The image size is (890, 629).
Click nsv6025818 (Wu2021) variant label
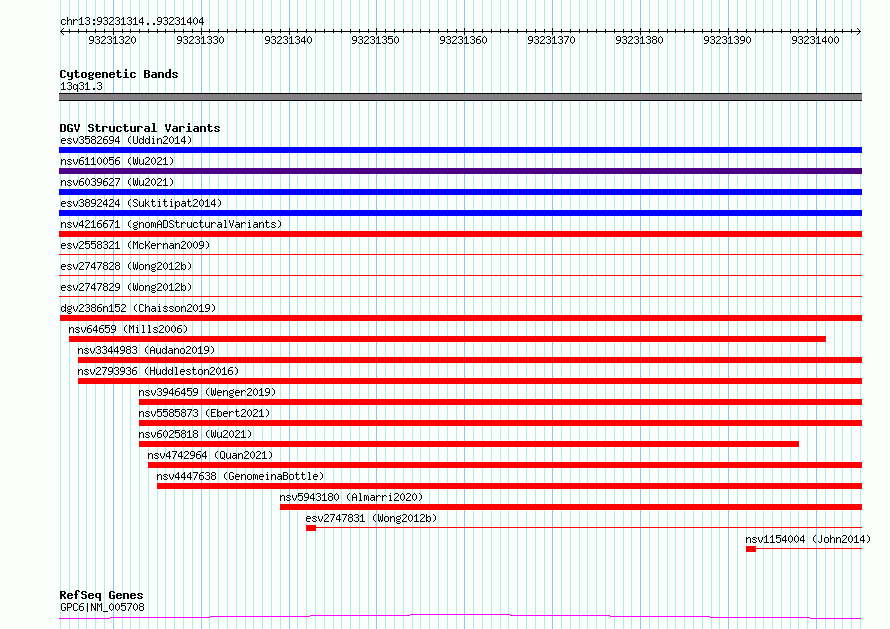195,434
